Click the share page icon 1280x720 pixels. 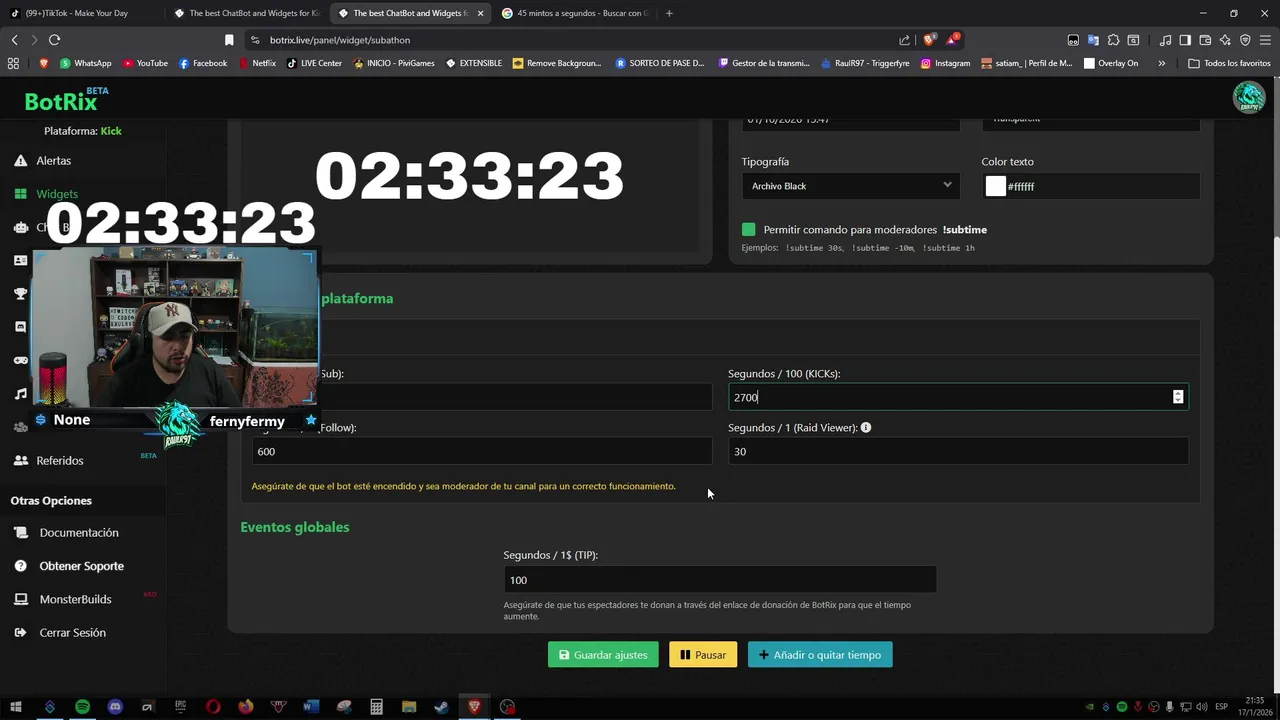click(x=905, y=40)
